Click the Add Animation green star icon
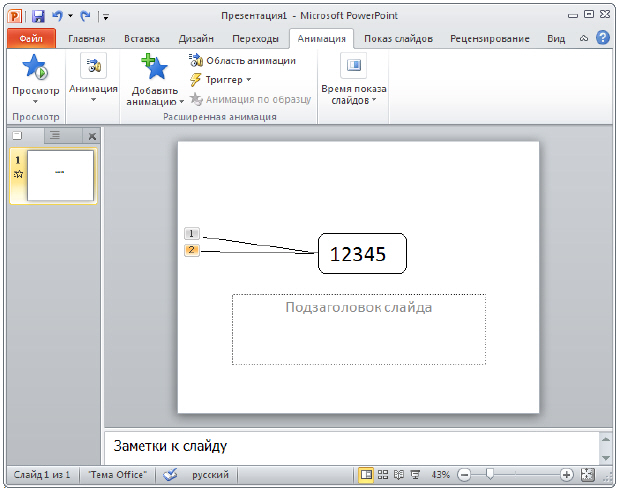Viewport: 620px width, 491px height. tap(154, 68)
